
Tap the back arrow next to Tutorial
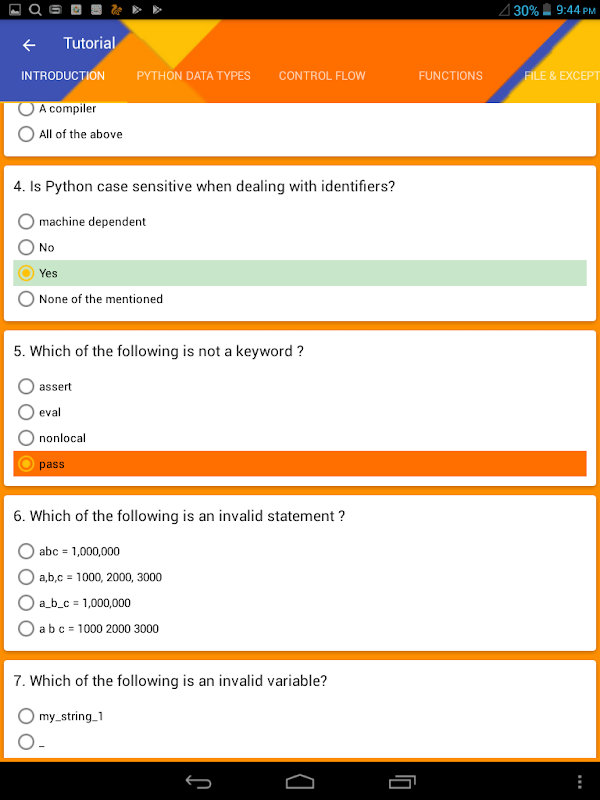click(x=29, y=45)
